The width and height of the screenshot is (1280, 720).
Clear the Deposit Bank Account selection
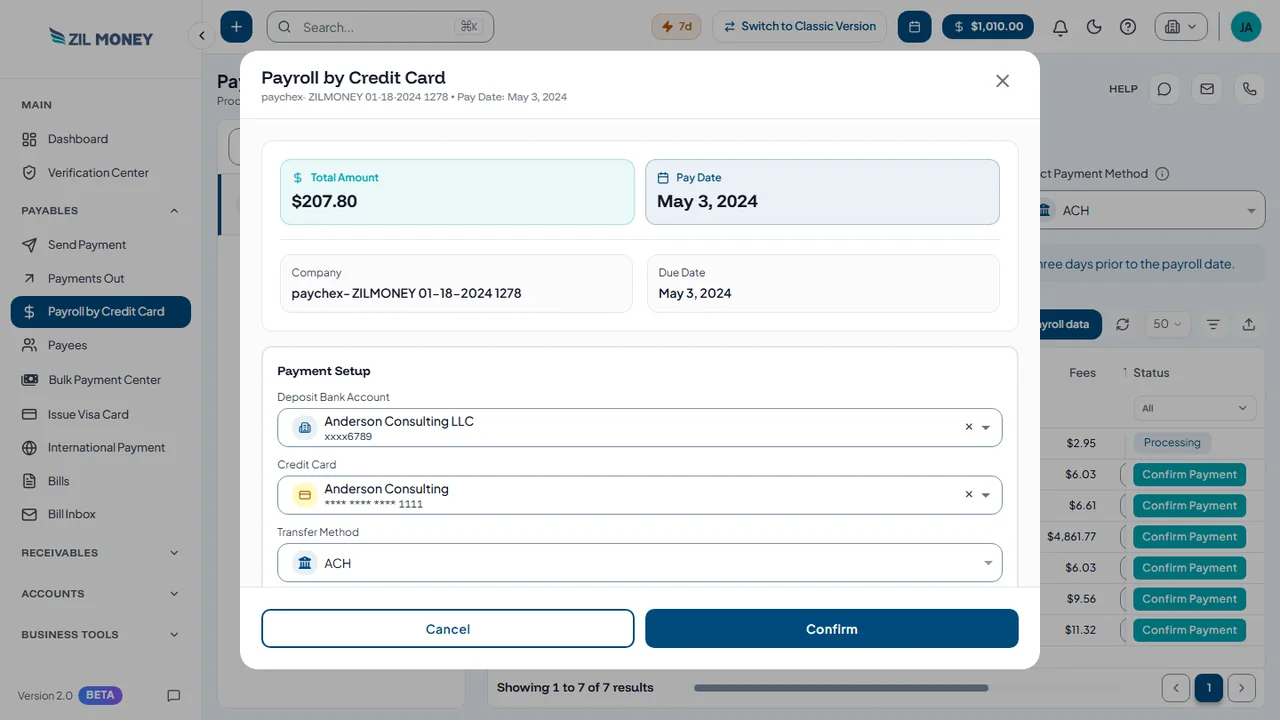968,427
